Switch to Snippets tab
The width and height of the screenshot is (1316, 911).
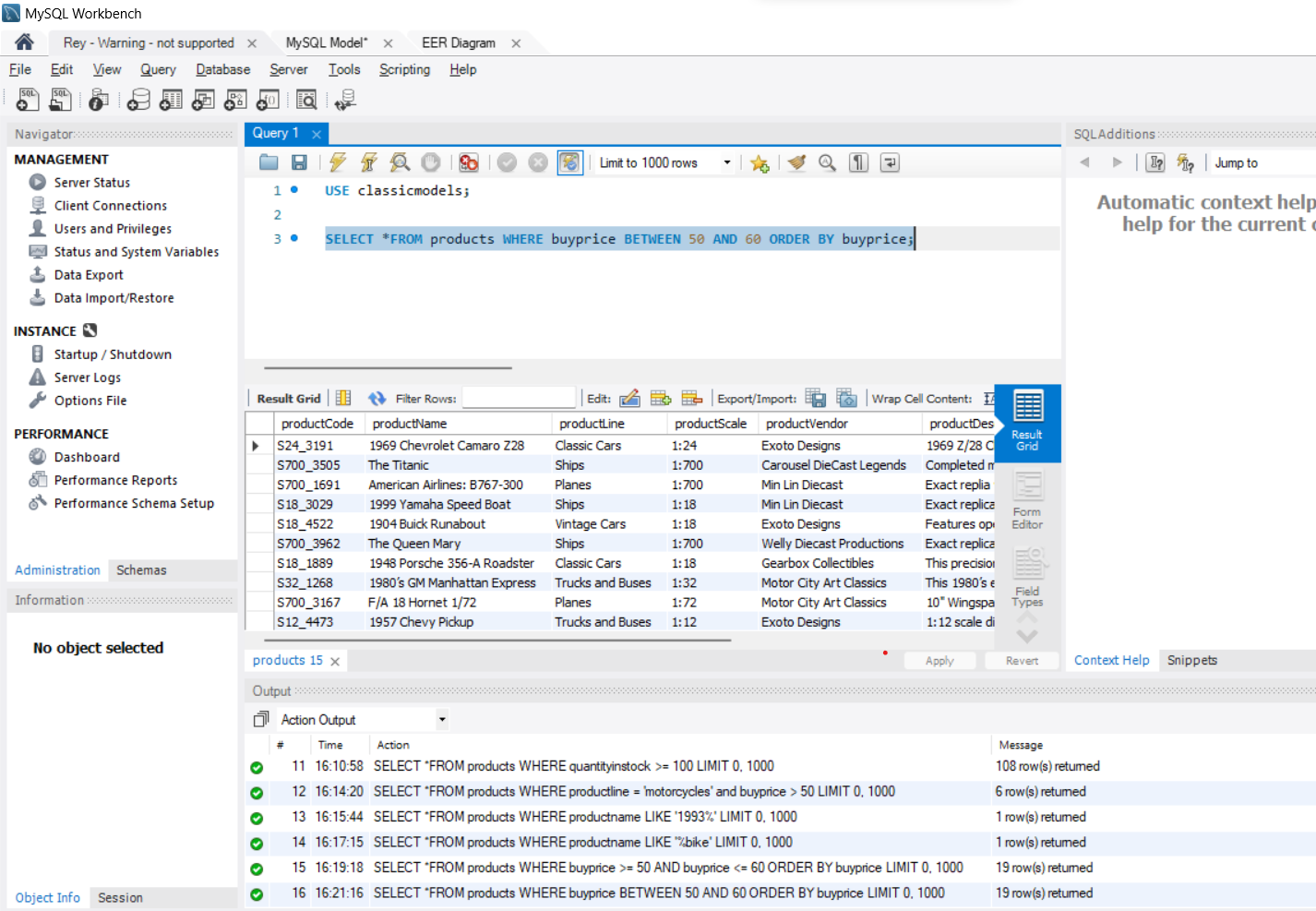click(1192, 660)
